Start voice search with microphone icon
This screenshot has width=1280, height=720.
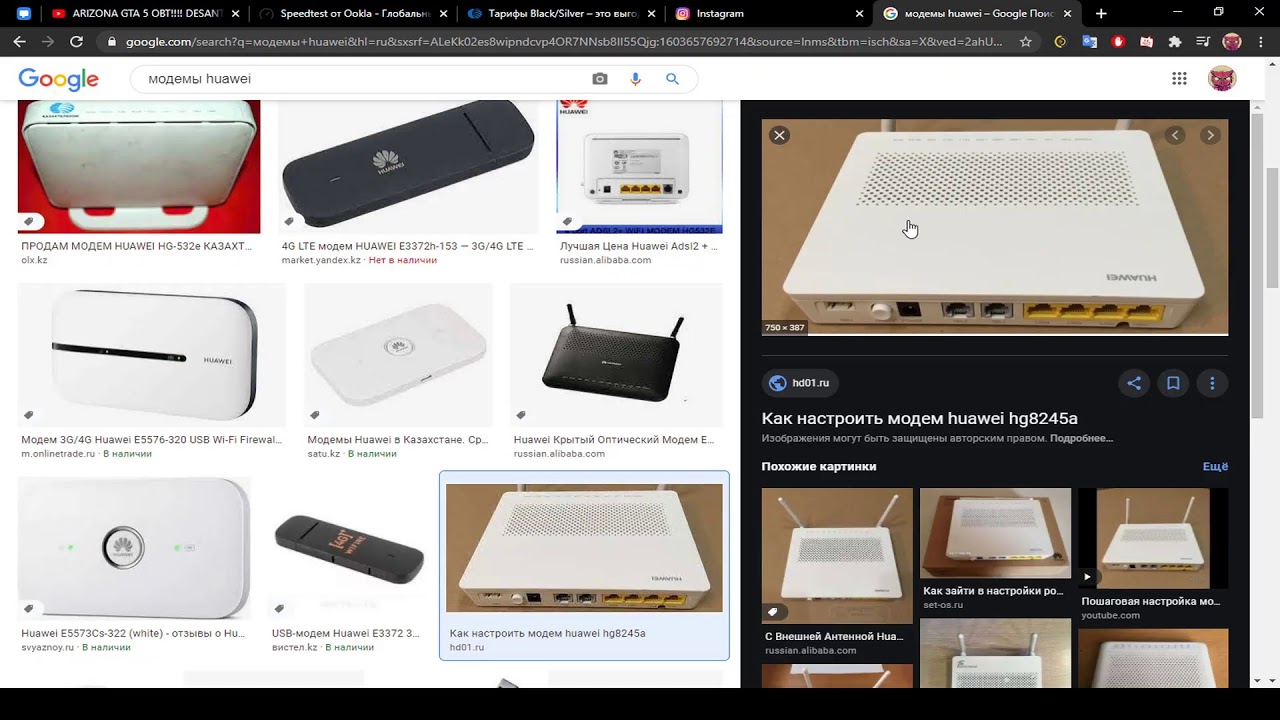point(635,79)
